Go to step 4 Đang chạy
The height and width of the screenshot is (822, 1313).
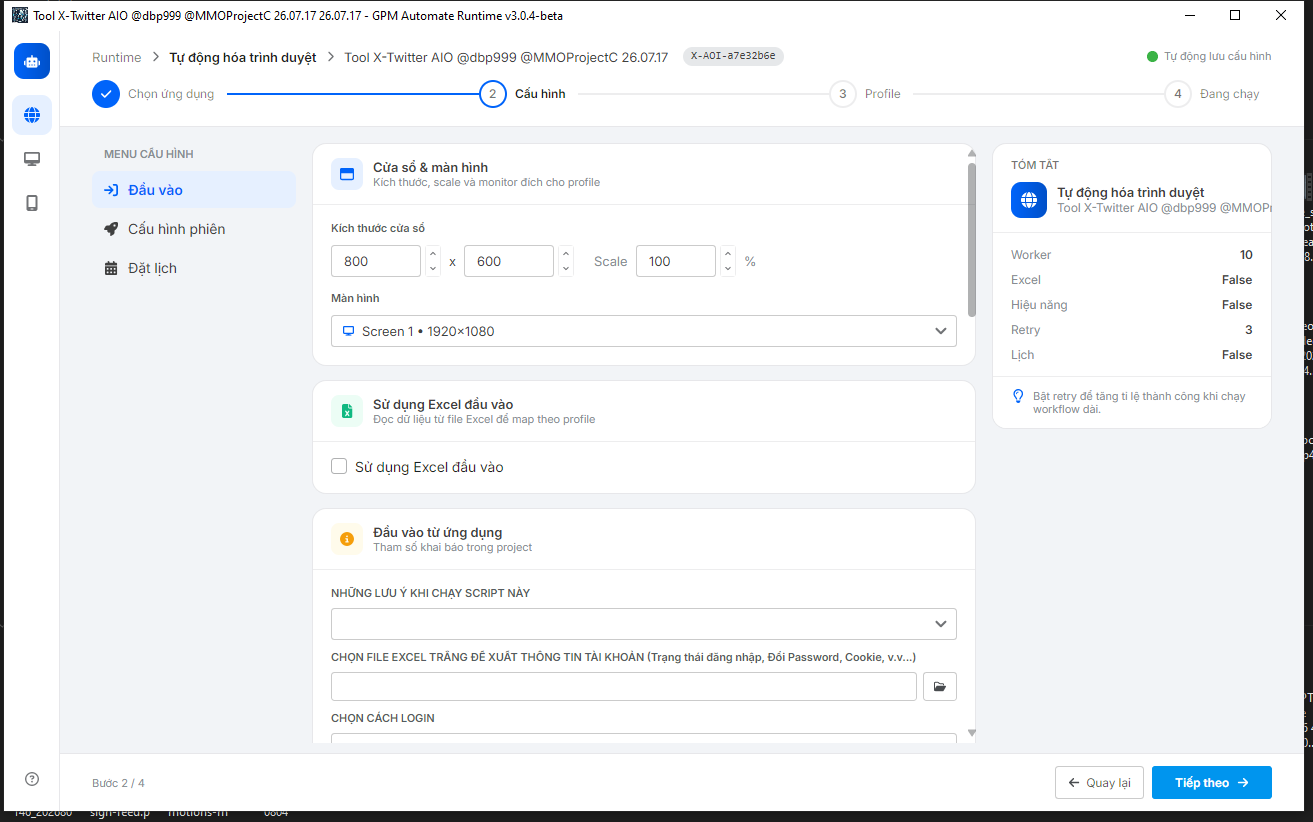click(x=1212, y=94)
